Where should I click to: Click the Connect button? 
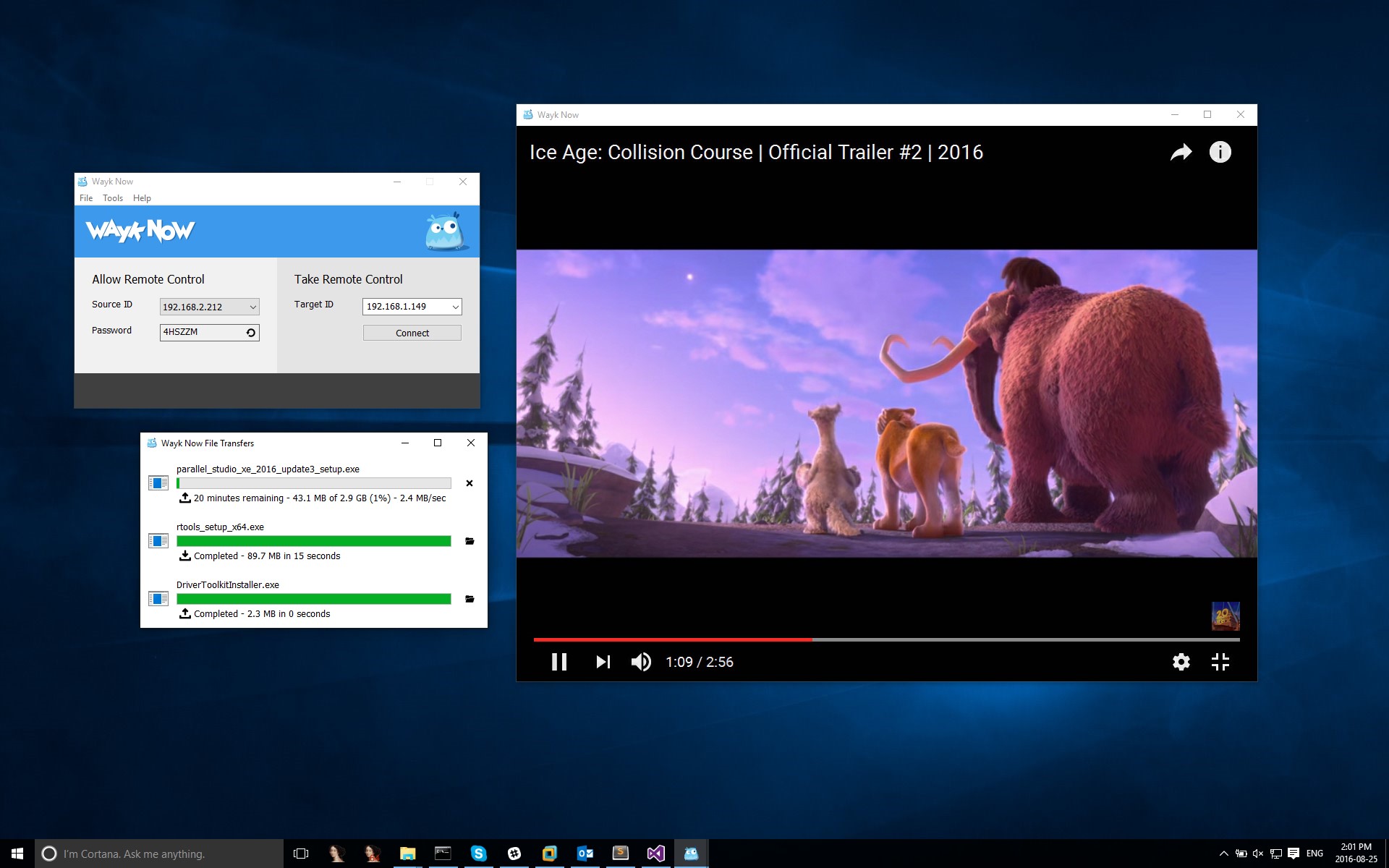click(412, 333)
